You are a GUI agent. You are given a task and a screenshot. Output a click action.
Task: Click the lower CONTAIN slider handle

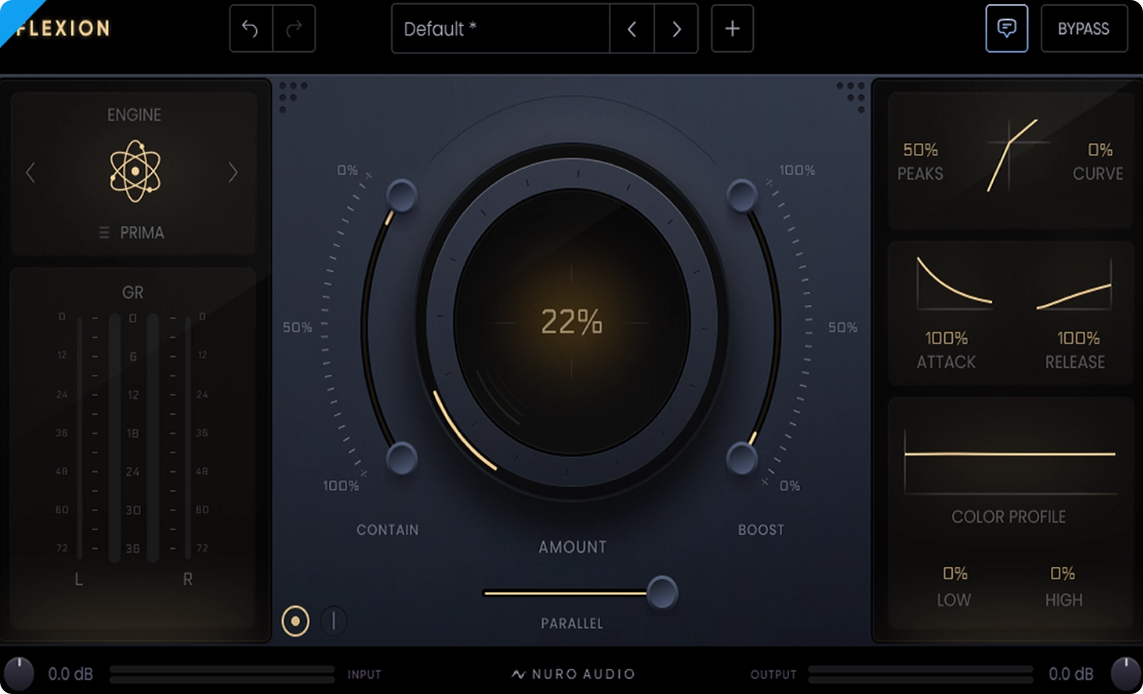pyautogui.click(x=401, y=459)
